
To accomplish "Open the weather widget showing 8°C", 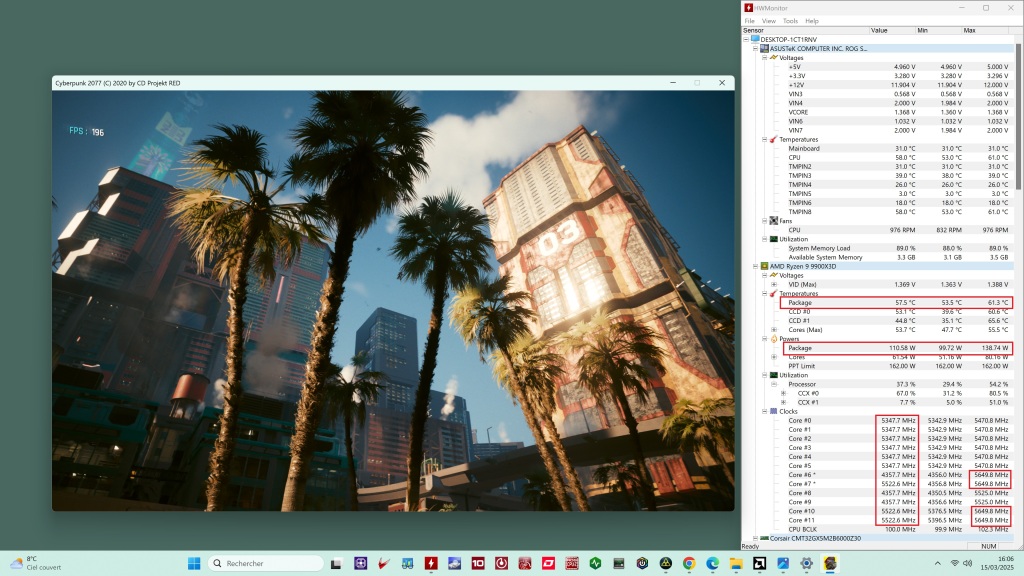I will [37, 563].
